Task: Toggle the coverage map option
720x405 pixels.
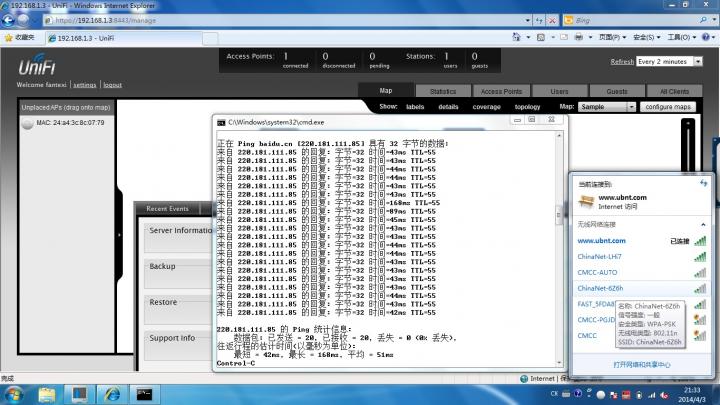Action: coord(486,107)
